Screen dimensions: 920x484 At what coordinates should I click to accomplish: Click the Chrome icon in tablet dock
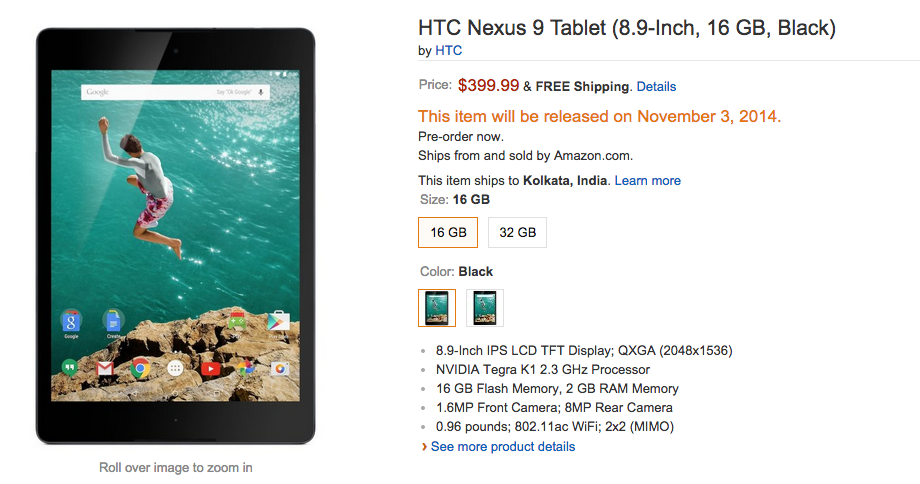tap(140, 369)
